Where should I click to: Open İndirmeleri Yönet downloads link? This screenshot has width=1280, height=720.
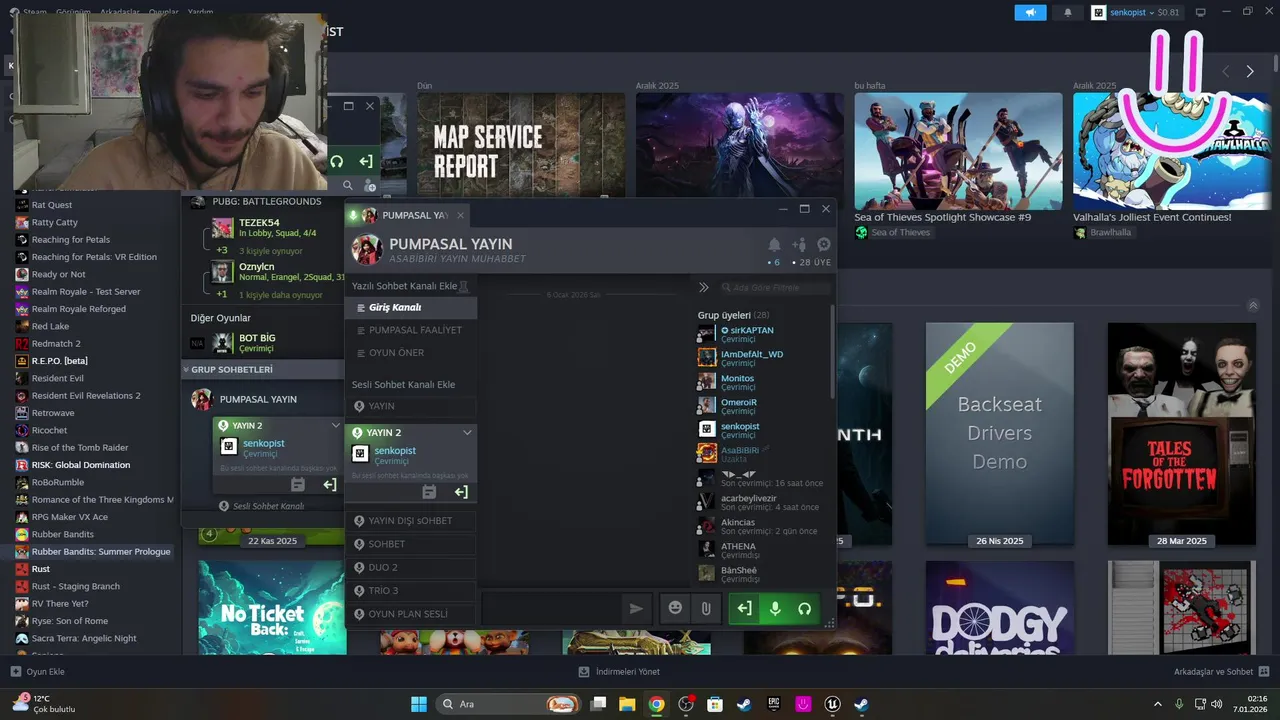(619, 672)
